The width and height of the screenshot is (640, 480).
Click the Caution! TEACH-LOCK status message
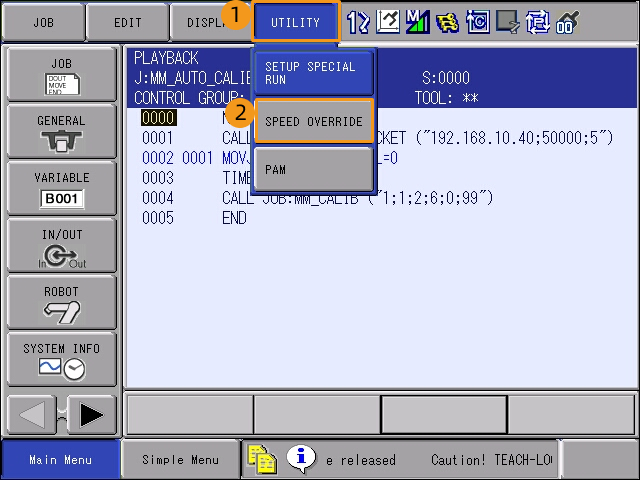coord(491,460)
